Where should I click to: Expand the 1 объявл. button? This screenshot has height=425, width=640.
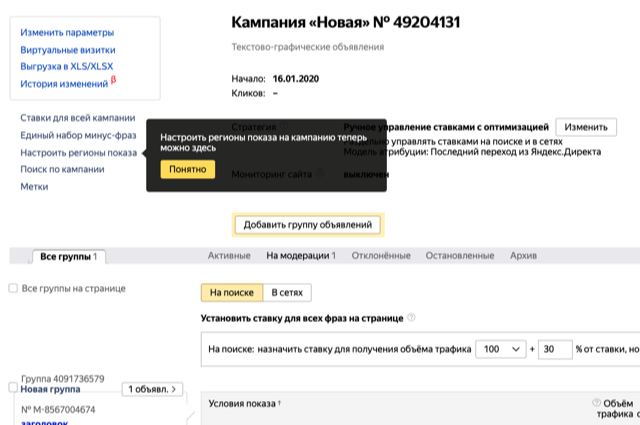point(152,389)
